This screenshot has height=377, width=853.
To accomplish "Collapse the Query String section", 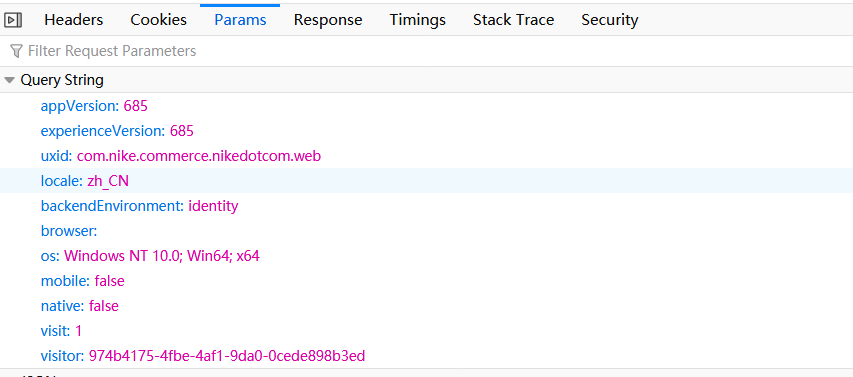I will pos(9,81).
